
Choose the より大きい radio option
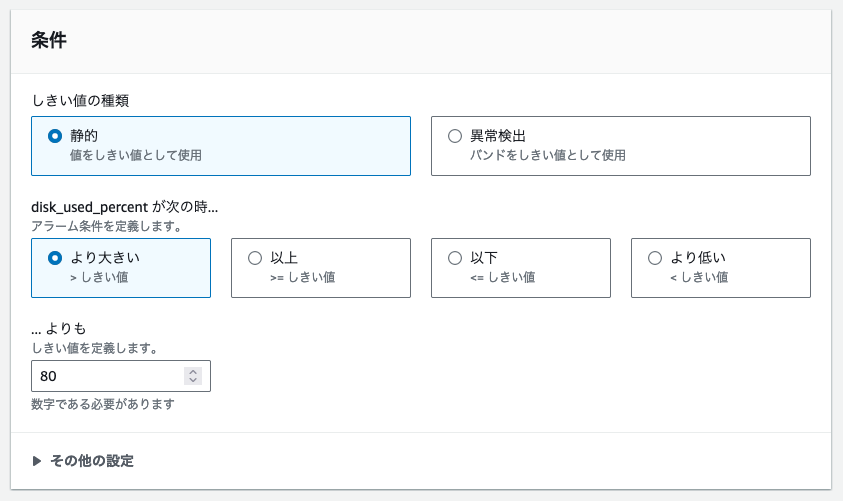point(55,258)
